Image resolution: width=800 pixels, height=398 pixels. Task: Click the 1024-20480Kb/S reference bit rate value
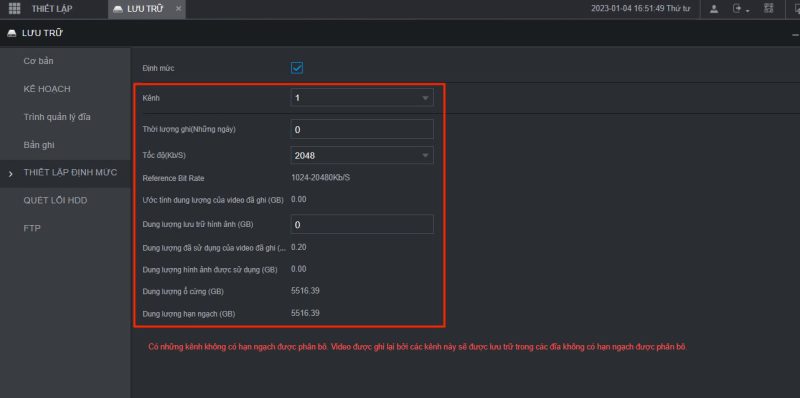pos(321,178)
